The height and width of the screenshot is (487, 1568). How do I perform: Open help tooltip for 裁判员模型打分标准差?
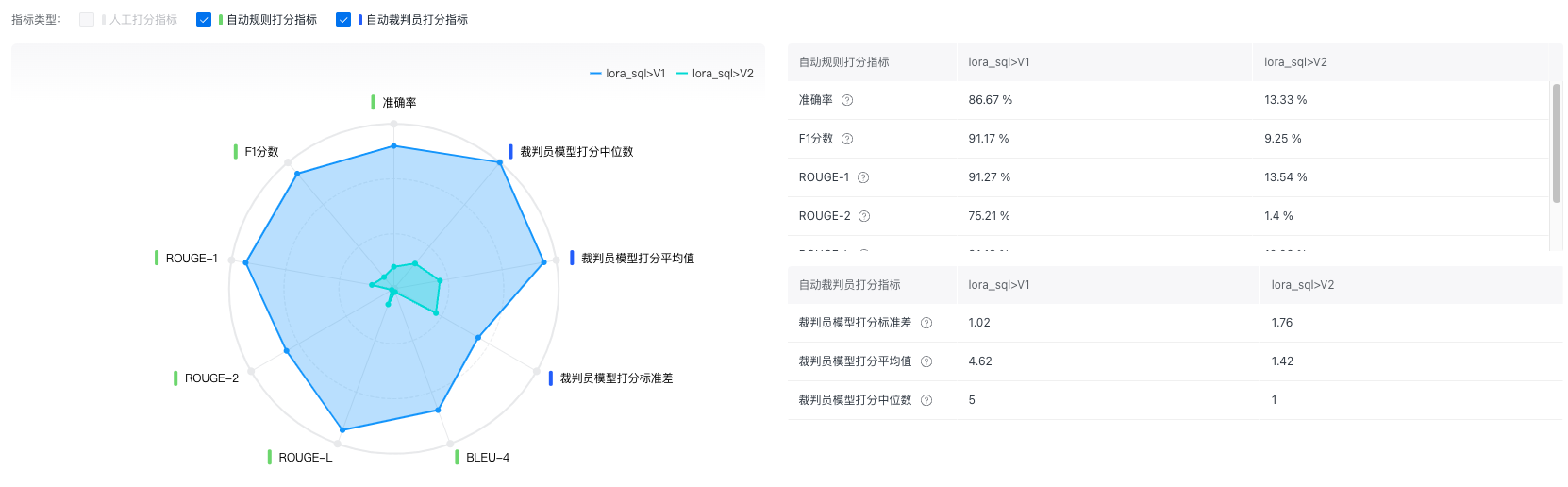tap(926, 323)
